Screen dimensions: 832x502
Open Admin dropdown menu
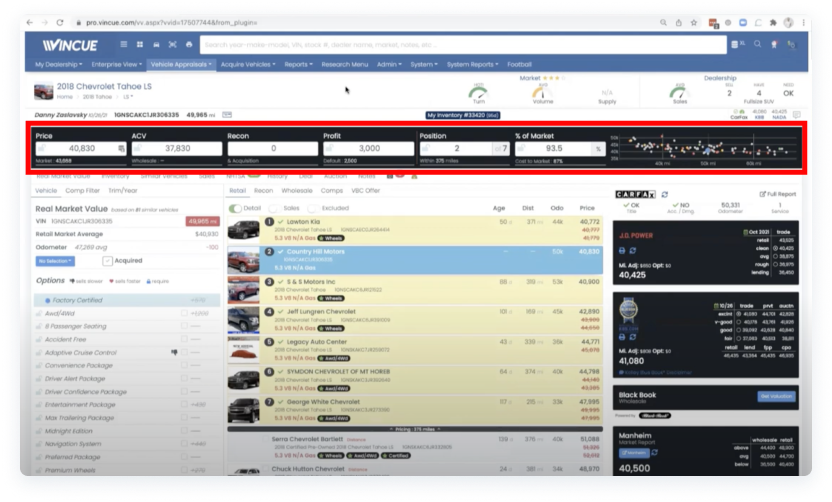(x=389, y=64)
